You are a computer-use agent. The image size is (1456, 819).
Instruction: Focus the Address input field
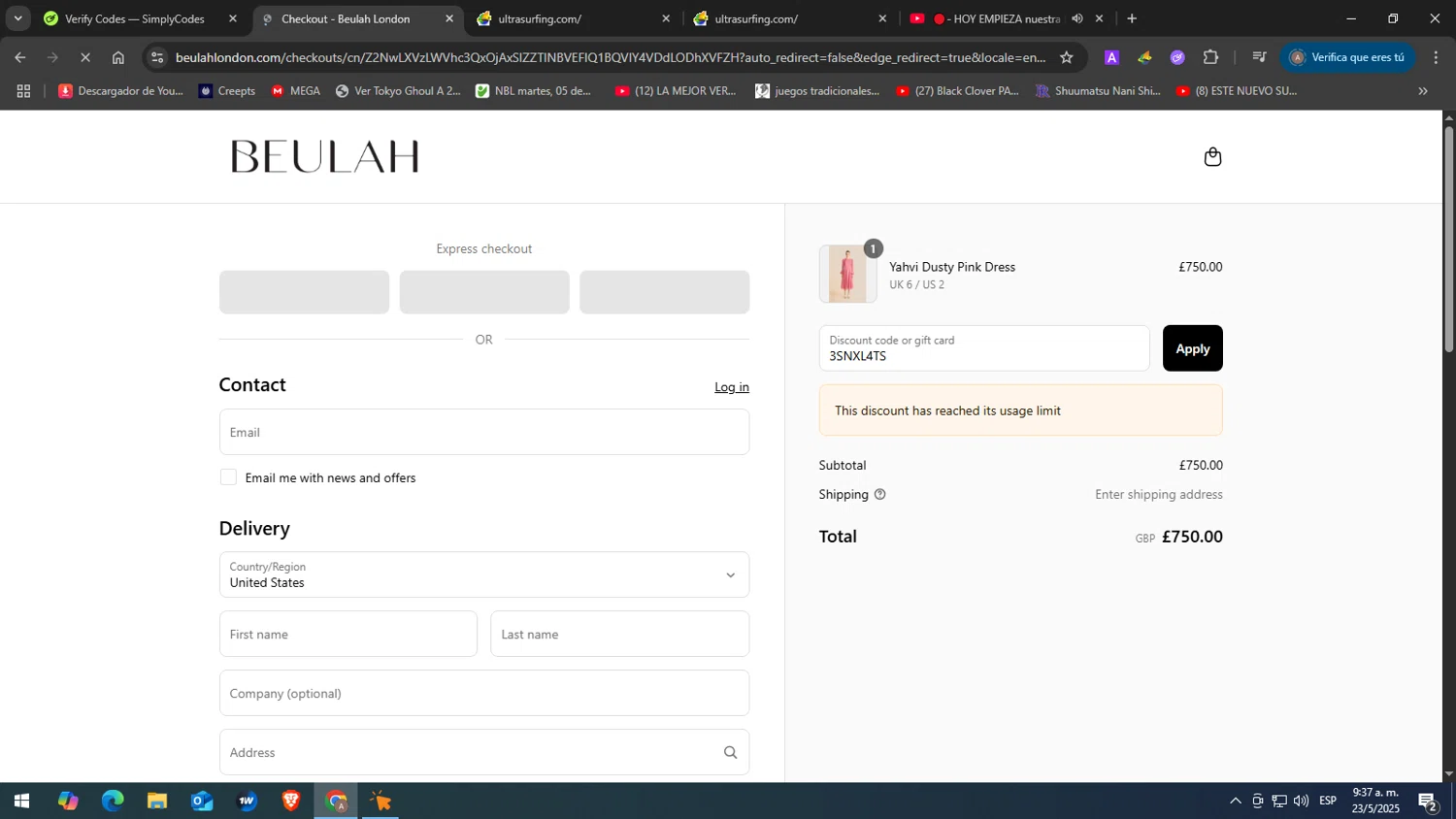click(484, 752)
